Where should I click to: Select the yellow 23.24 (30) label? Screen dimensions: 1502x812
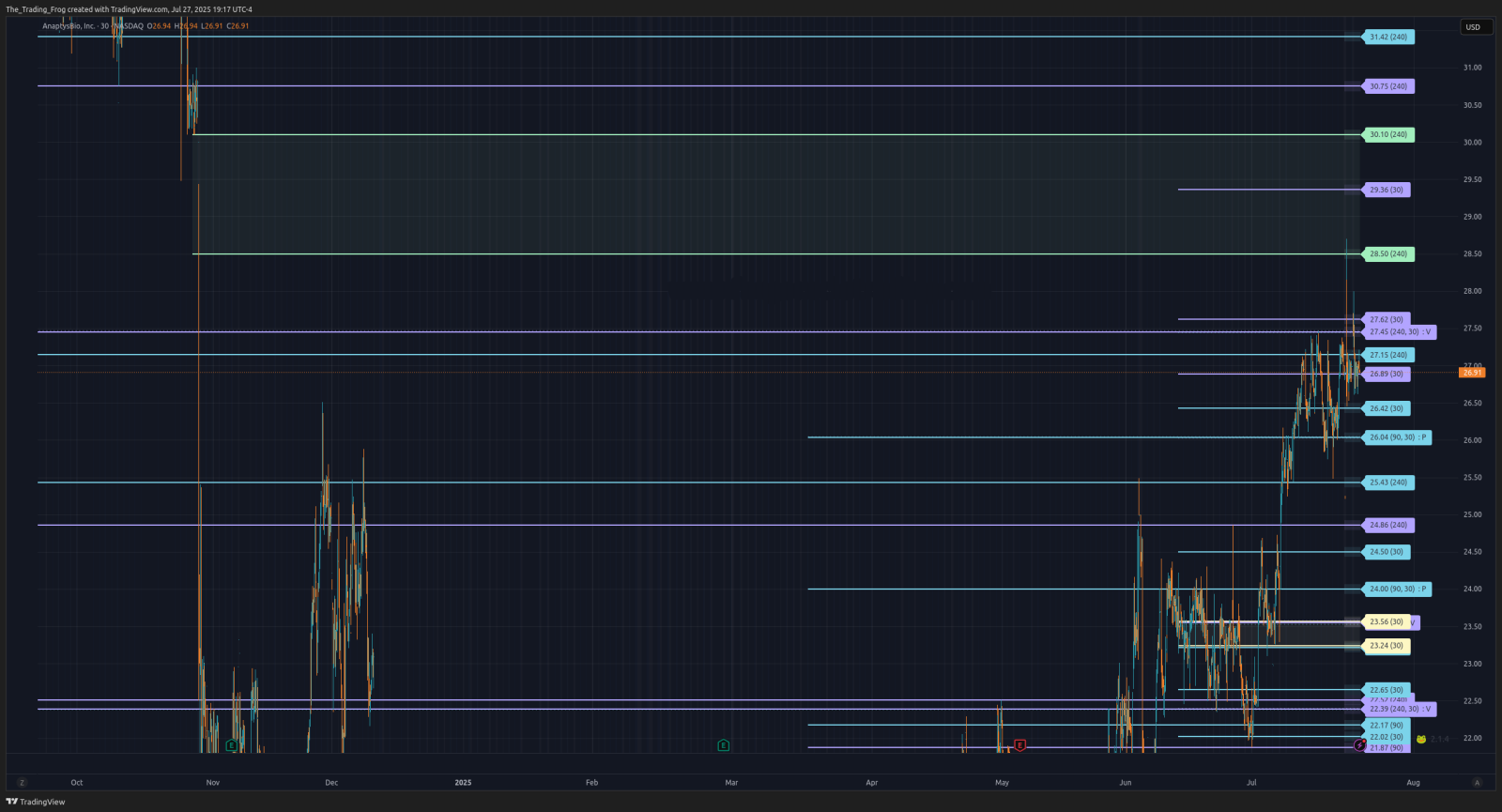coord(1386,646)
